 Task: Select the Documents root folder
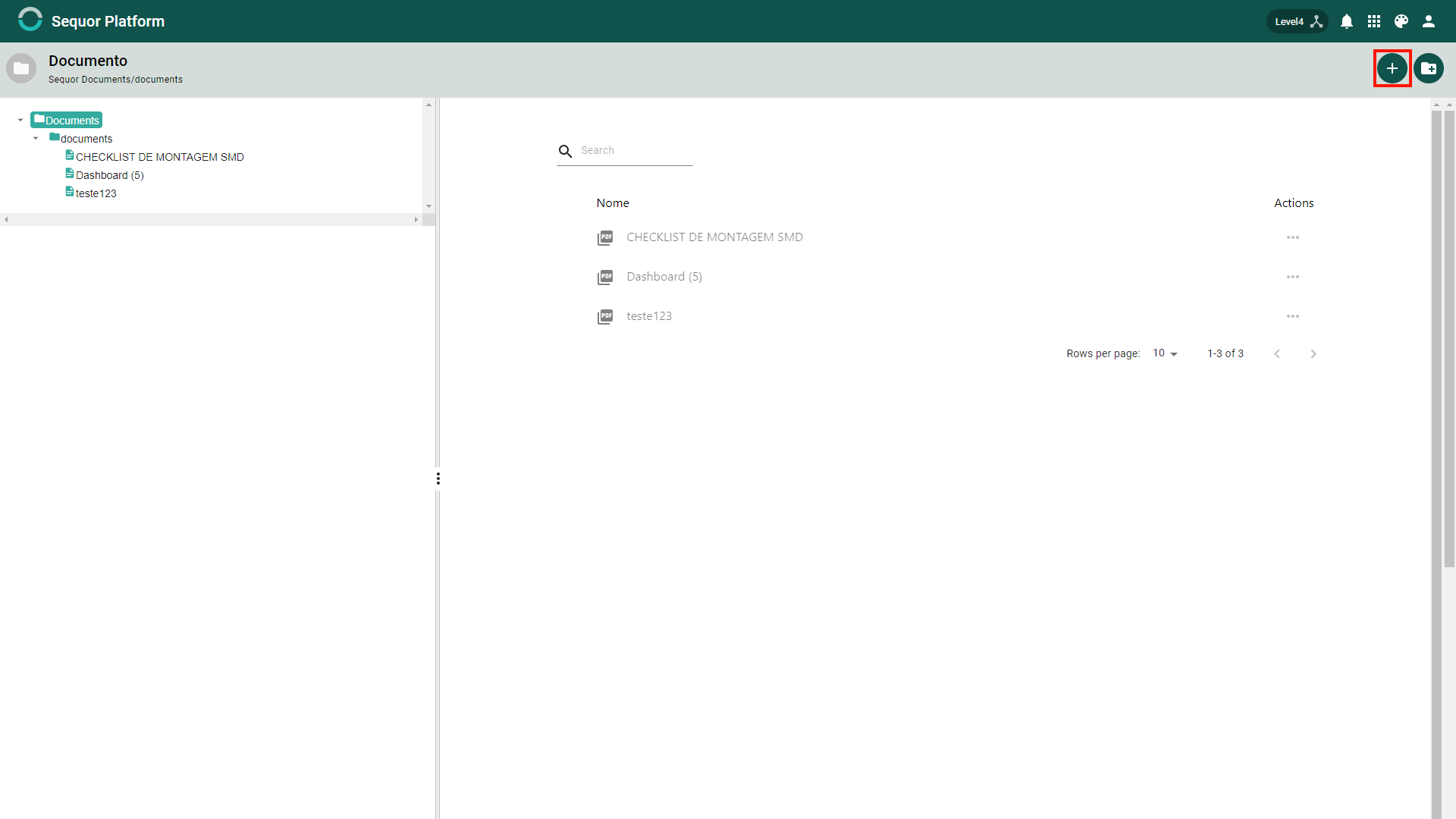click(x=67, y=120)
